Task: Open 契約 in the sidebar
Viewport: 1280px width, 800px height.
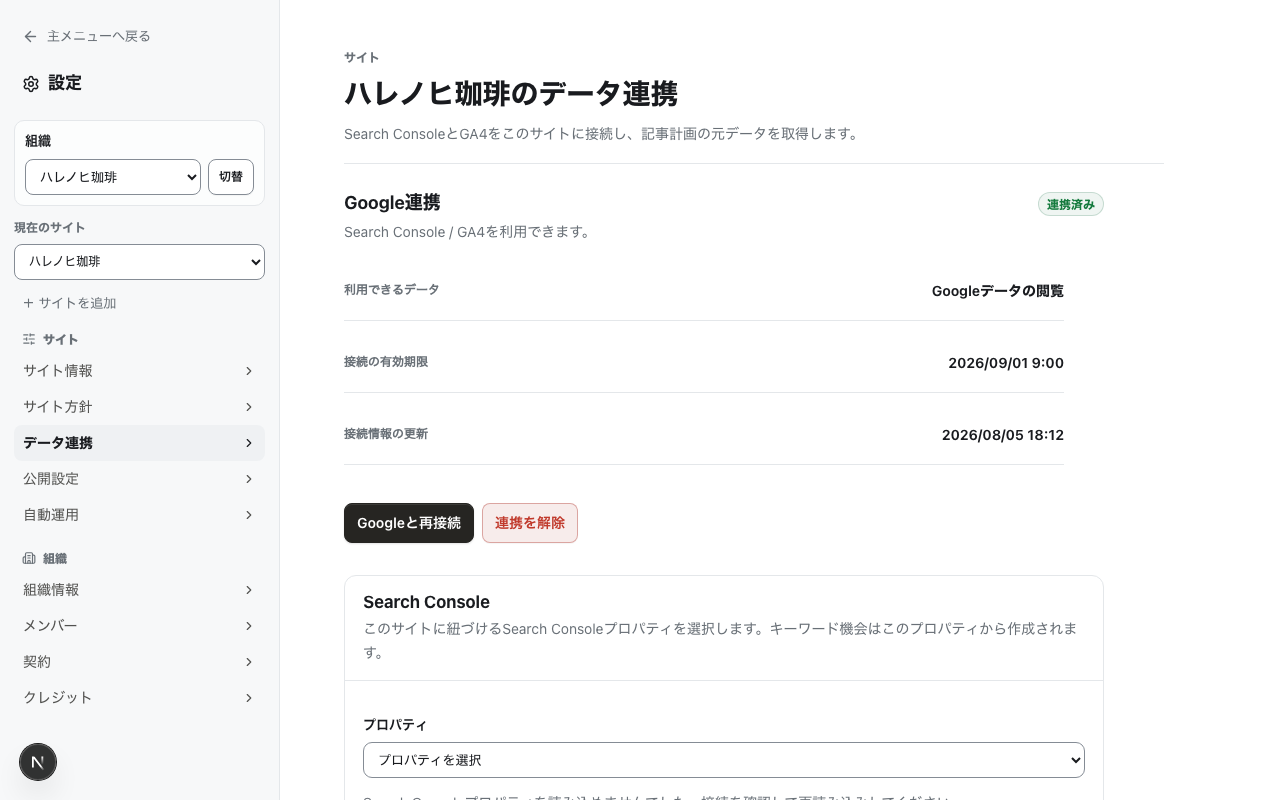Action: [x=139, y=662]
